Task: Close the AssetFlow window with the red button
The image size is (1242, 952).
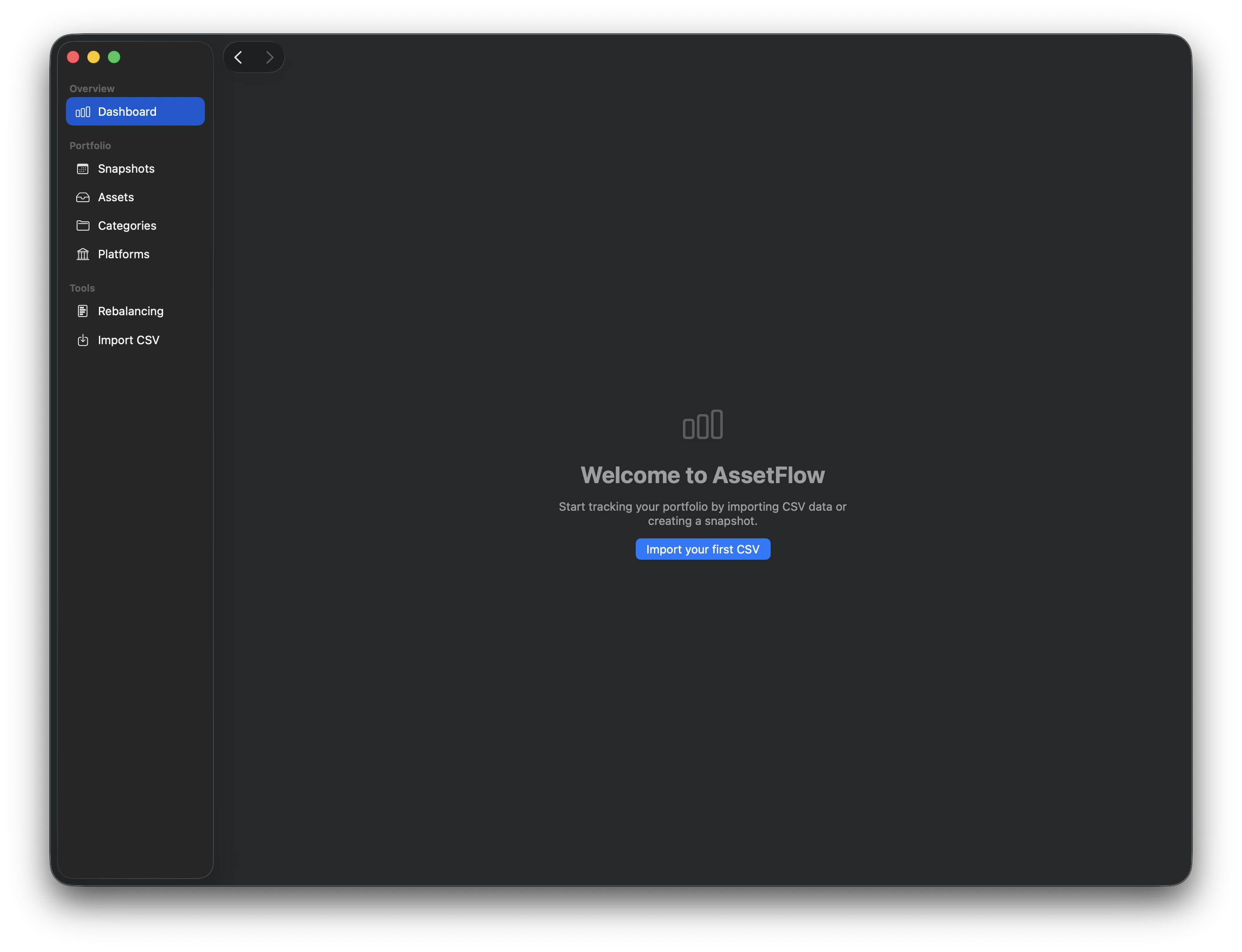Action: 73,57
